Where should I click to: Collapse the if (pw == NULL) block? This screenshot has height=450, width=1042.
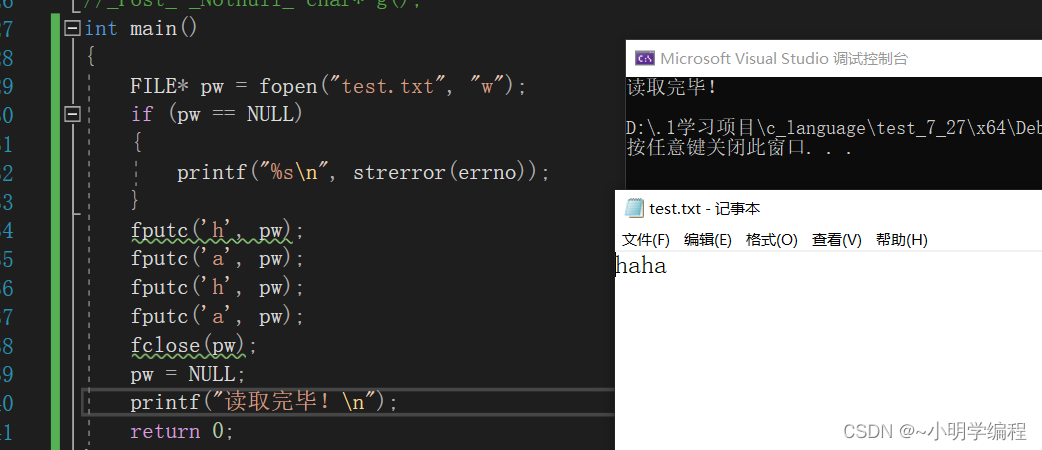pos(71,114)
